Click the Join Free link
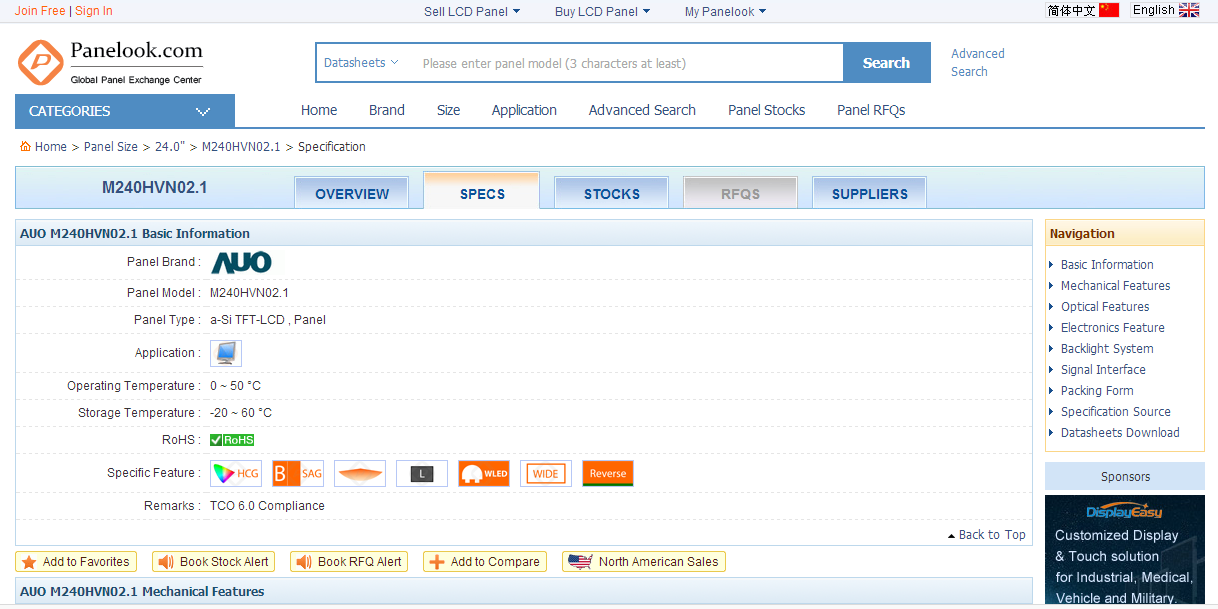Screen dimensions: 1218x609 point(40,11)
